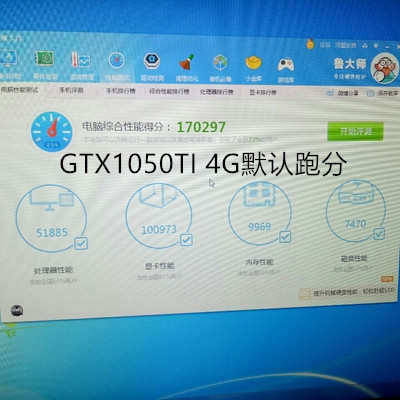
Task: Switch to 手机排行榜 tab
Action: [120, 91]
